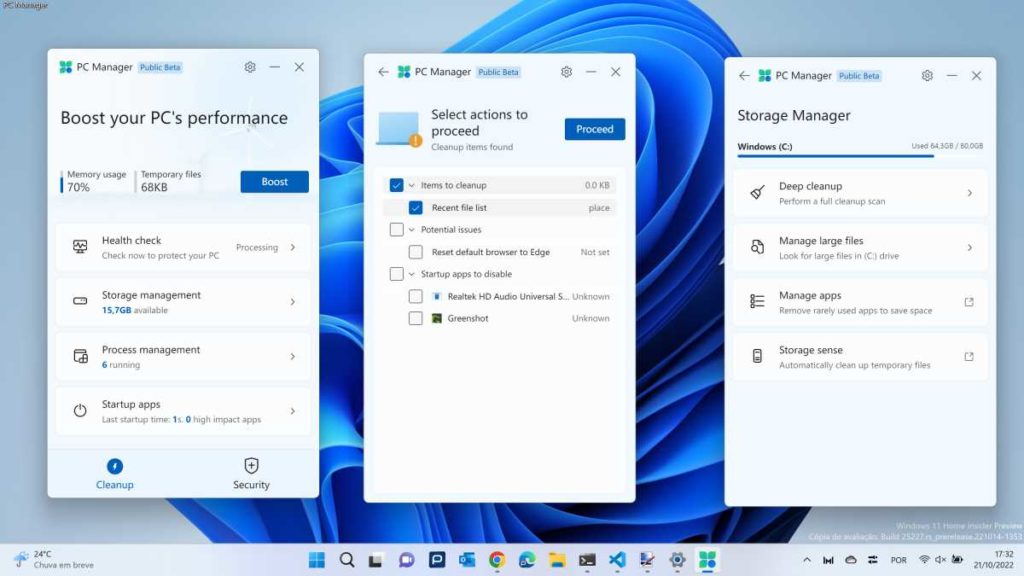
Task: Open the Health check entry
Action: pos(183,248)
